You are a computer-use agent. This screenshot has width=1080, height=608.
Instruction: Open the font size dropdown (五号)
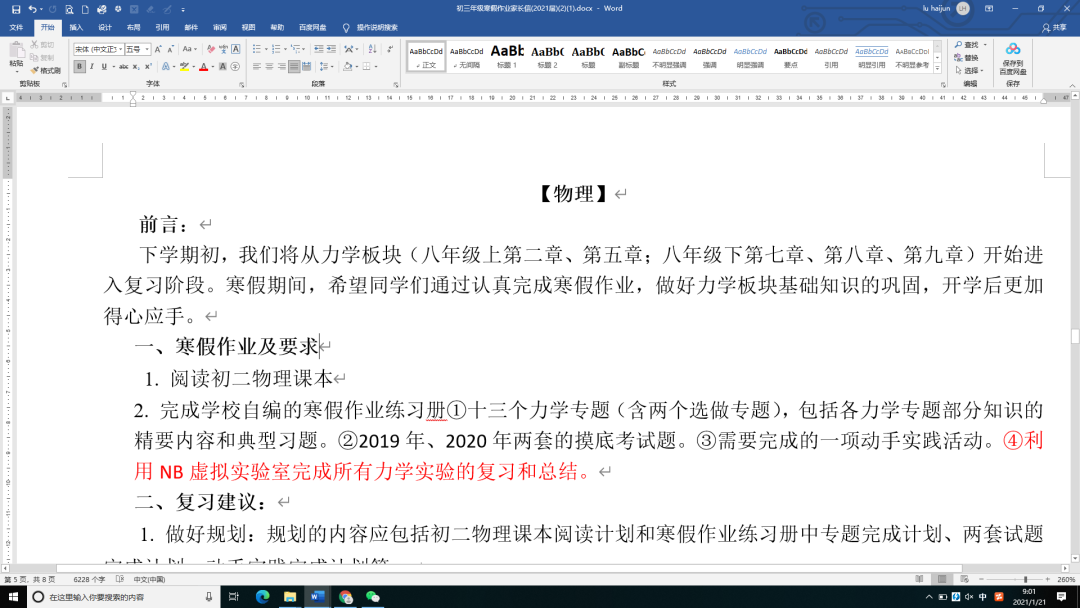click(147, 49)
